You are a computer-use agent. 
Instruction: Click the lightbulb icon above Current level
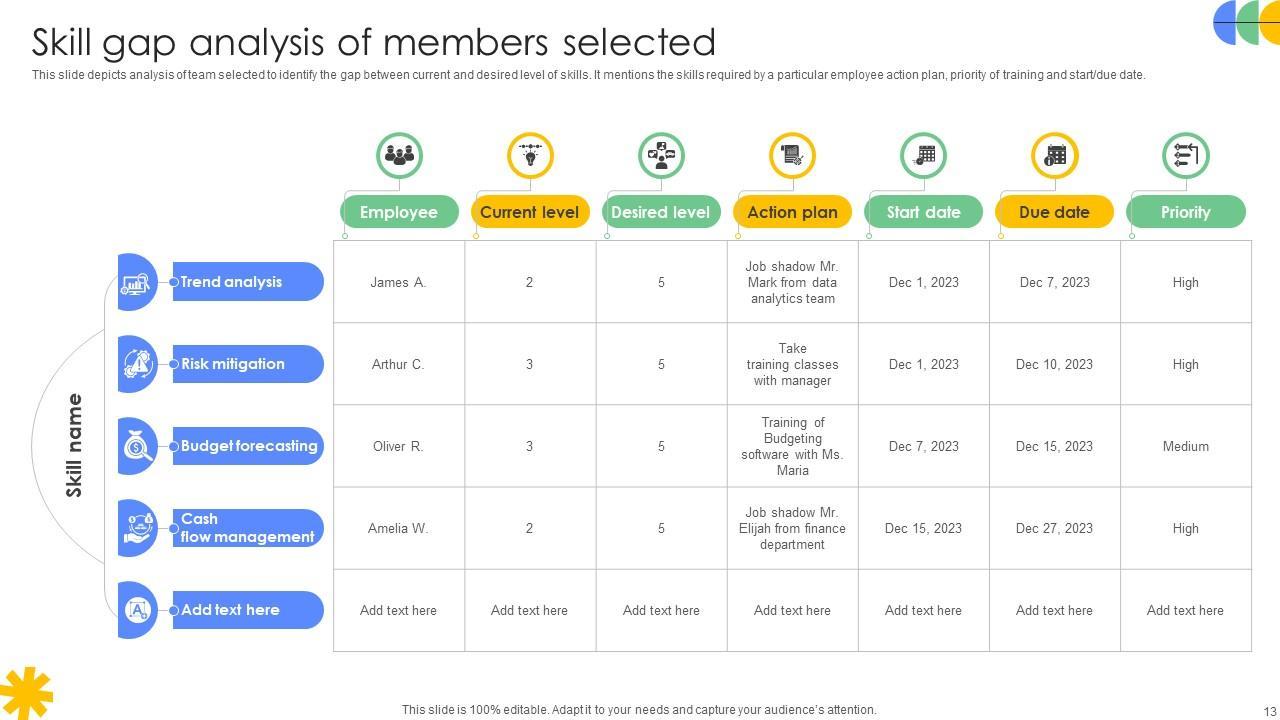[530, 156]
